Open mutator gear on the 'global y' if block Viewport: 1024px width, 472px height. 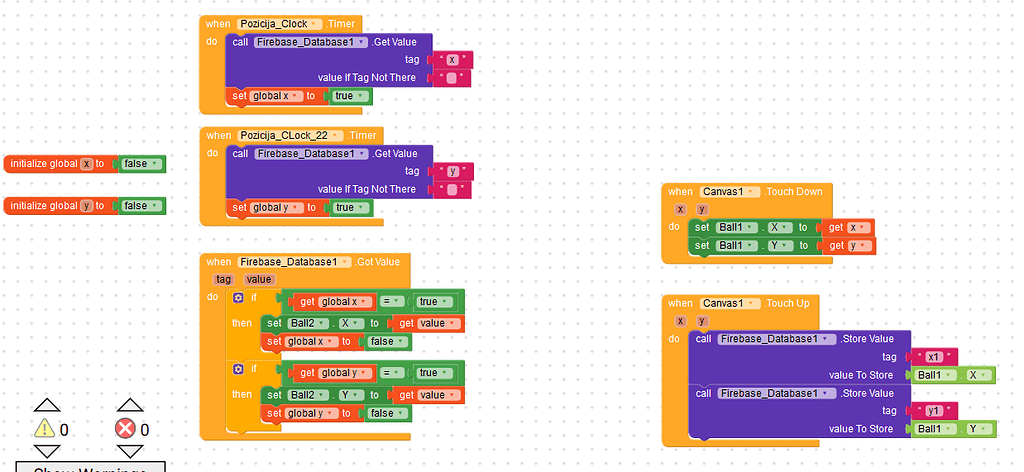[238, 370]
